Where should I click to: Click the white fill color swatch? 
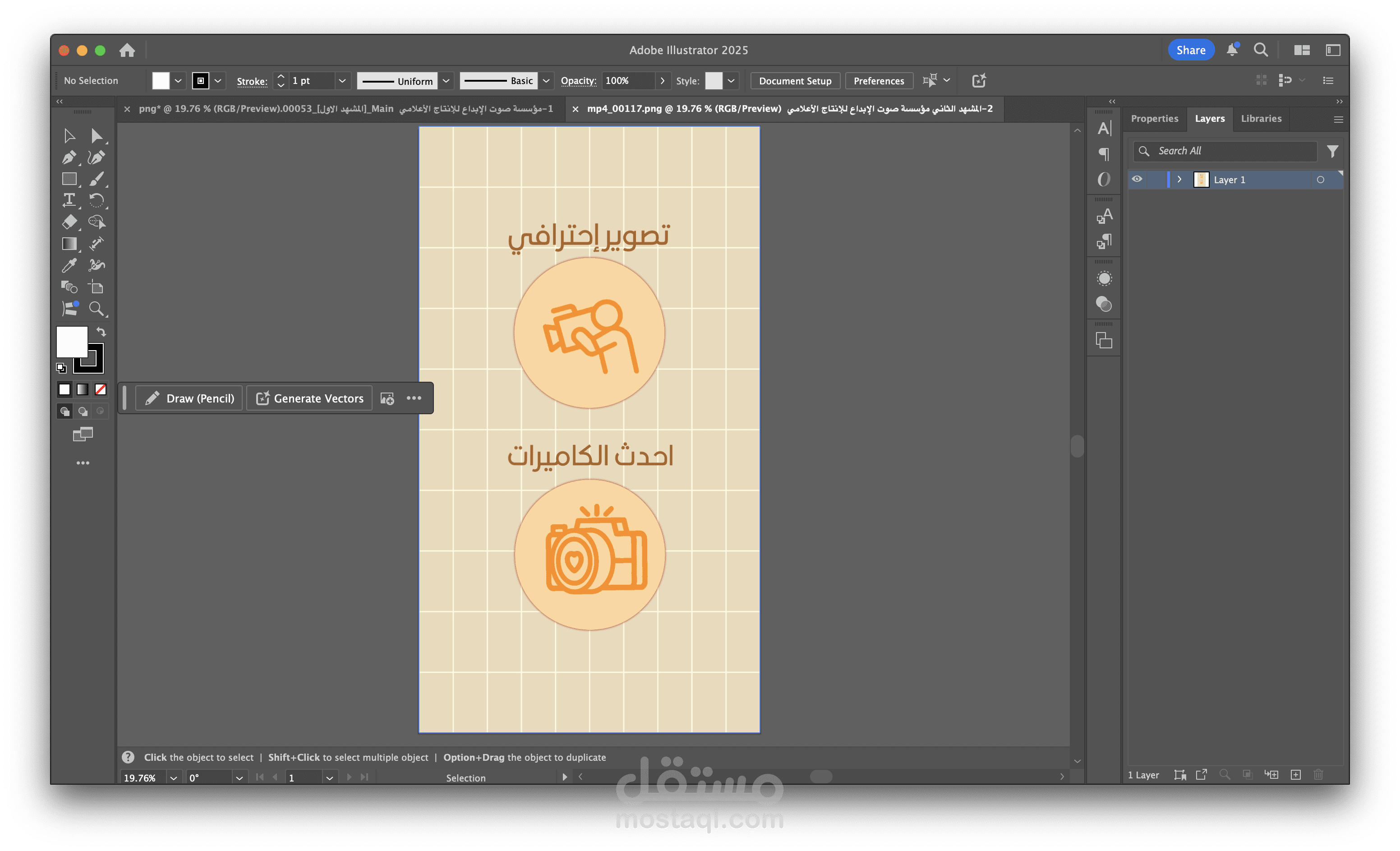click(72, 341)
